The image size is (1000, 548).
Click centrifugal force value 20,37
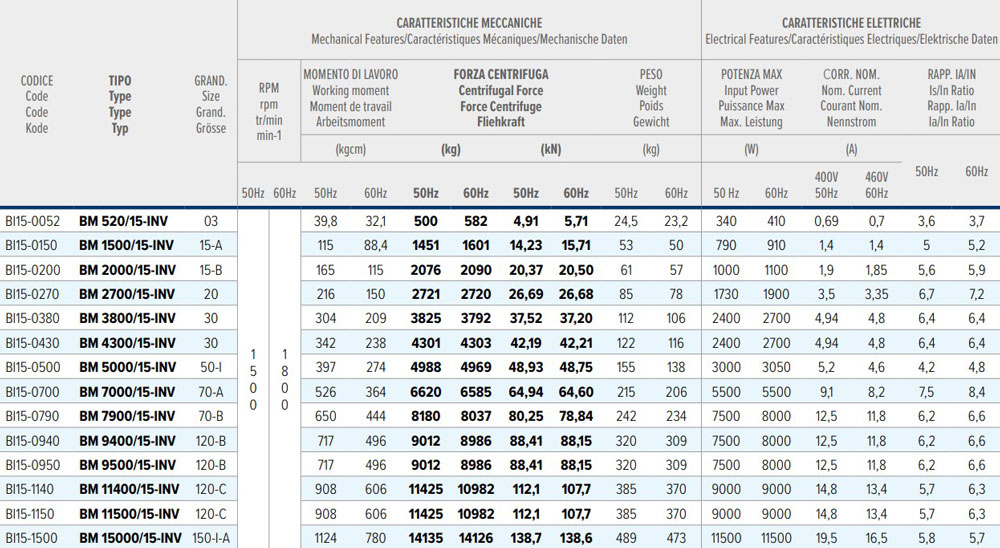pos(526,270)
